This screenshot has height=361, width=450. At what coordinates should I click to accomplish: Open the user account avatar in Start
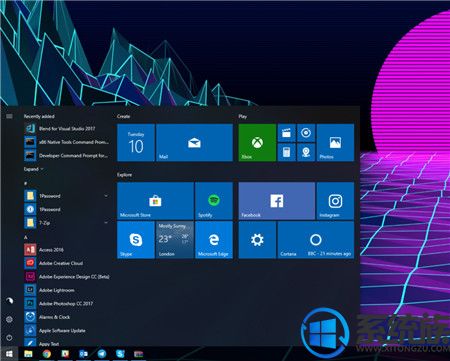point(9,301)
